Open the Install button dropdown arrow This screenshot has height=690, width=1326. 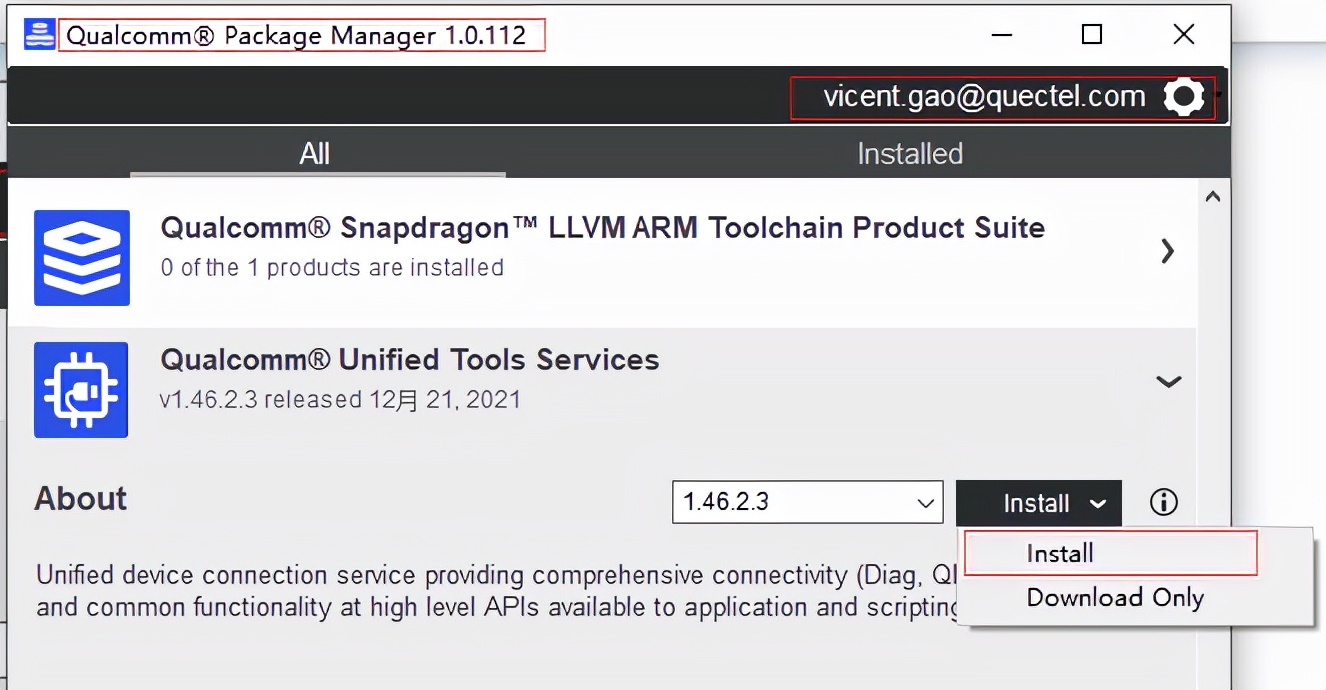[1098, 503]
